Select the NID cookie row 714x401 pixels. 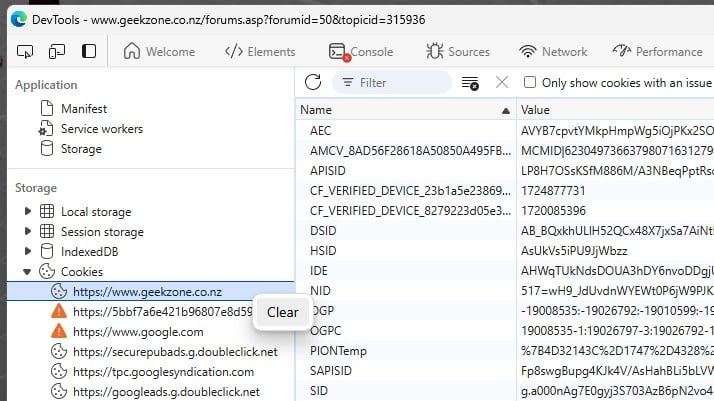(x=505, y=291)
